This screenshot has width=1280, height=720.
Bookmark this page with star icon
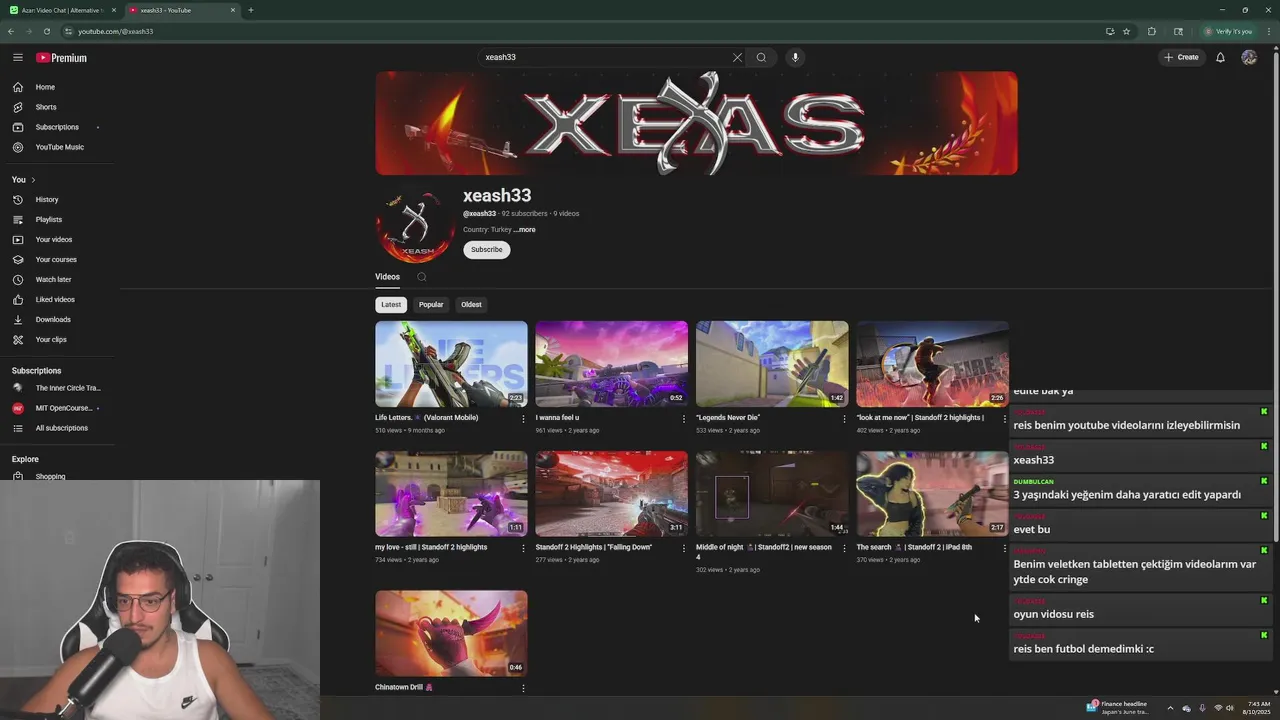1126,31
